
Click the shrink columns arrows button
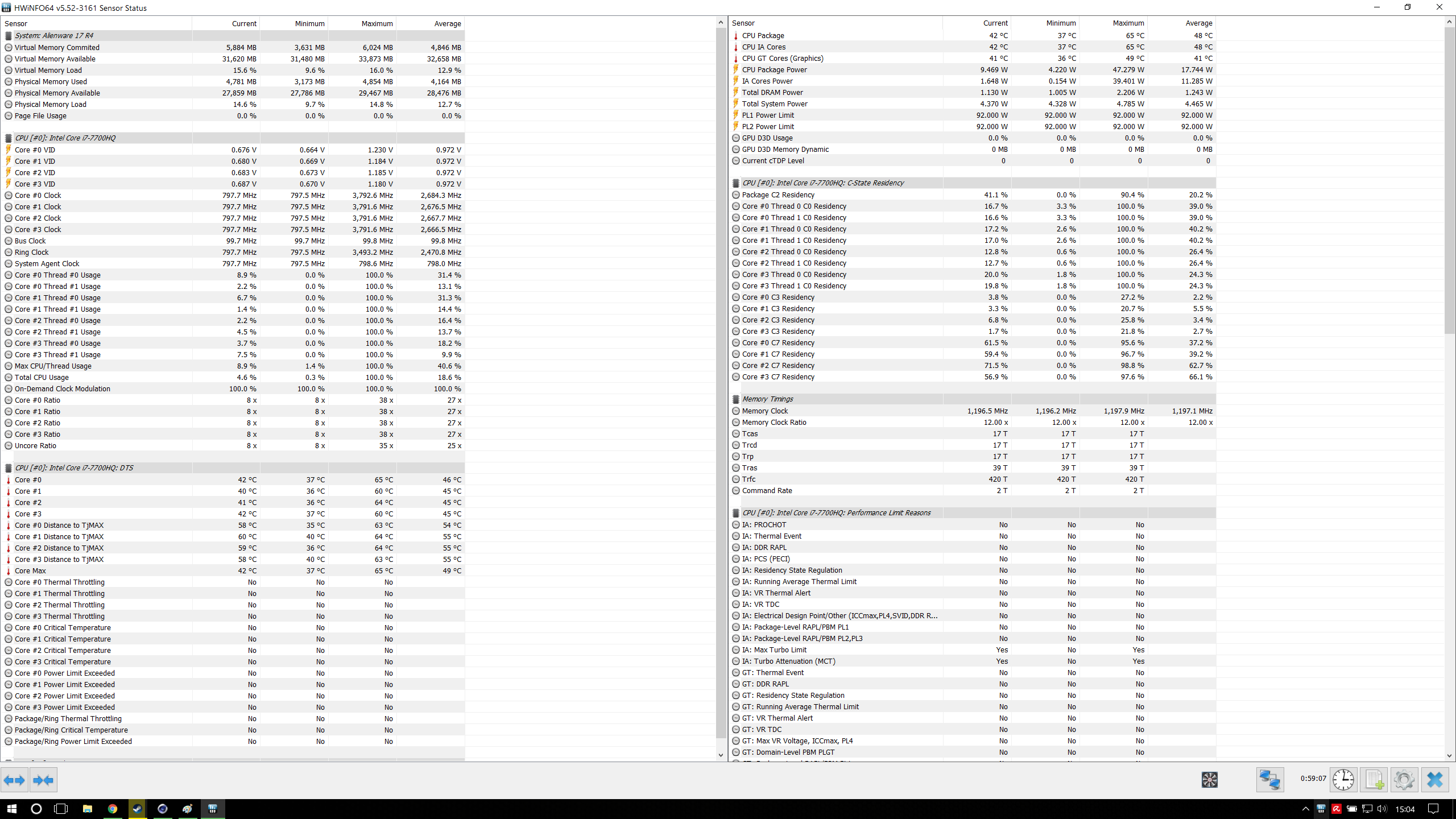[43, 780]
